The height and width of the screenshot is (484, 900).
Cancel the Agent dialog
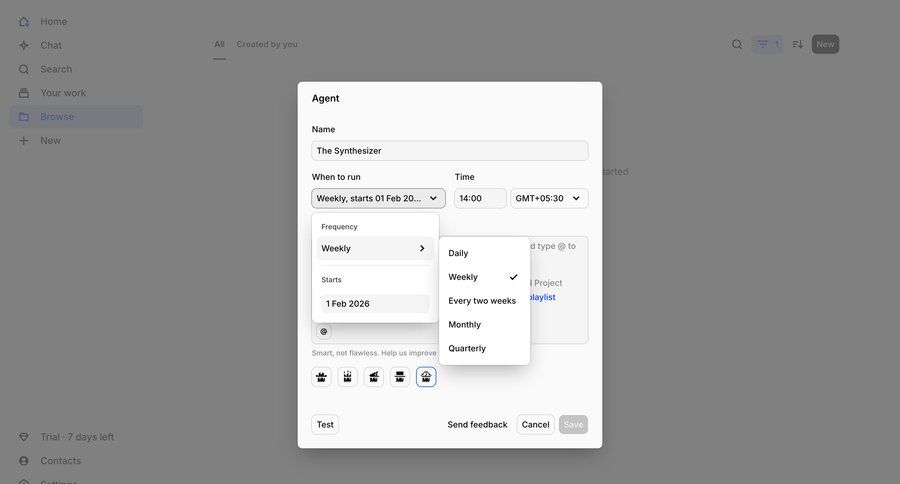(x=536, y=424)
